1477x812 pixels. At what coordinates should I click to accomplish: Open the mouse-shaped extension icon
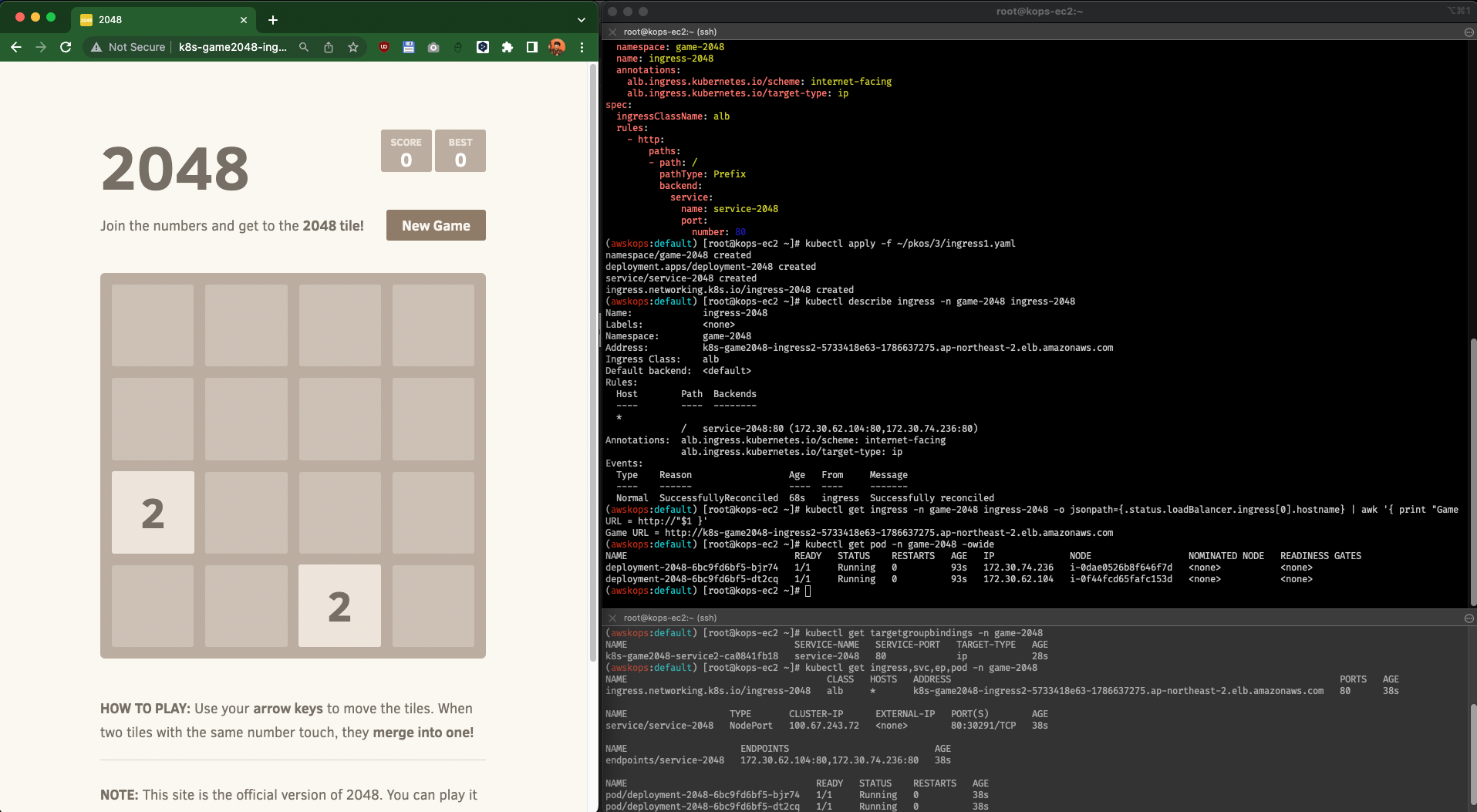click(458, 47)
